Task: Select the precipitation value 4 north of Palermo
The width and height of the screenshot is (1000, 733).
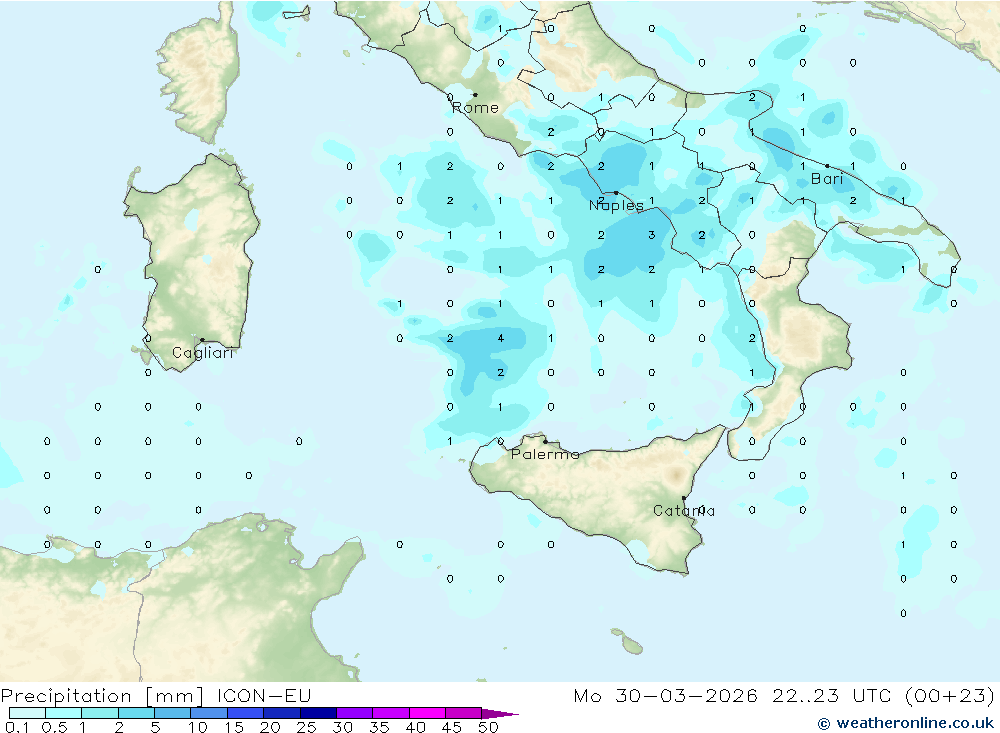Action: click(x=501, y=338)
